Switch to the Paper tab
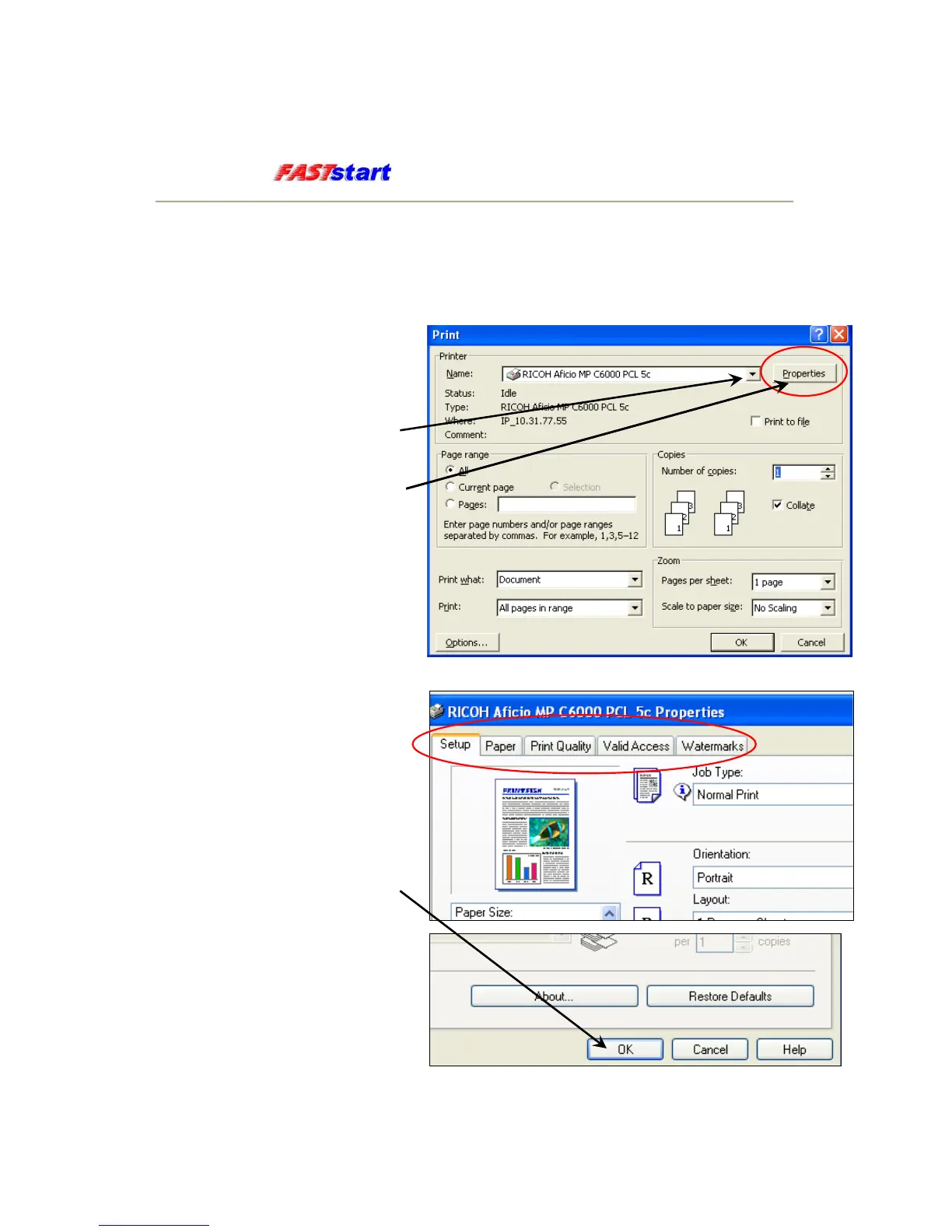The width and height of the screenshot is (952, 1232). (x=500, y=746)
